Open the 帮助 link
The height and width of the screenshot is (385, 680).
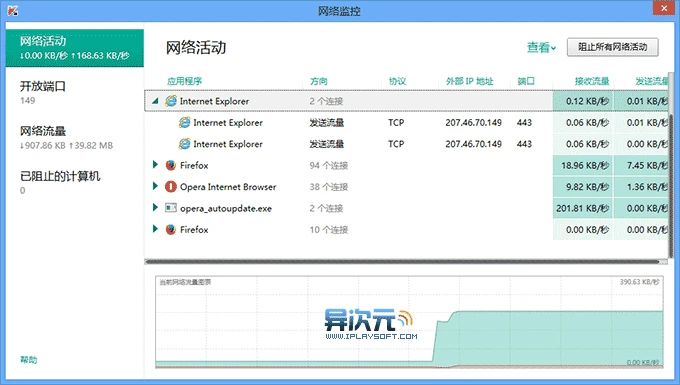point(29,359)
